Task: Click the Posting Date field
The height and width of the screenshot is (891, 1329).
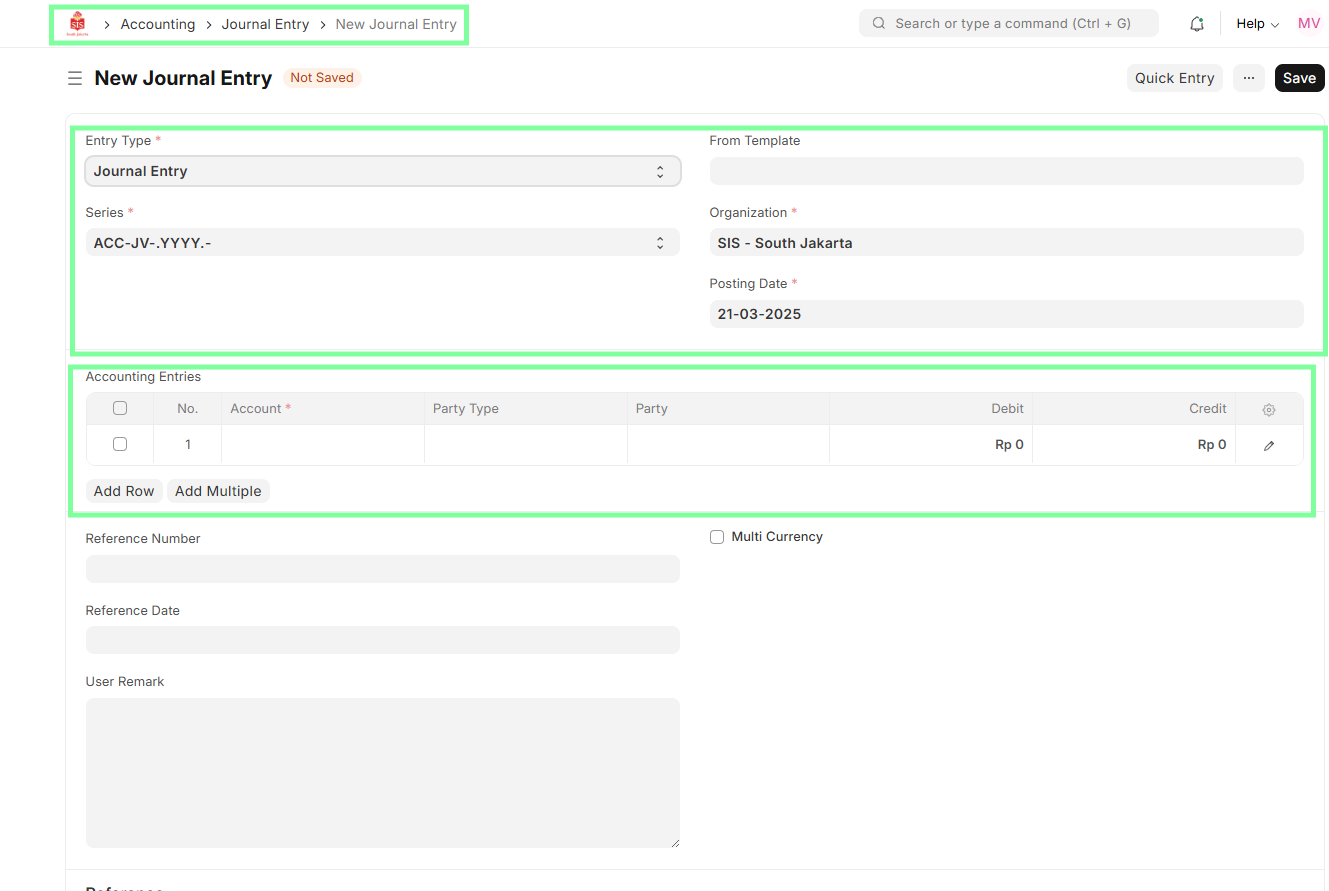Action: coord(1005,314)
